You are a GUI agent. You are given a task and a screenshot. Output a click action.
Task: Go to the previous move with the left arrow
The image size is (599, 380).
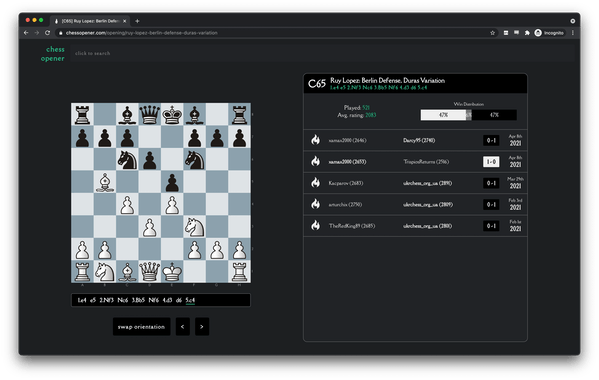183,327
